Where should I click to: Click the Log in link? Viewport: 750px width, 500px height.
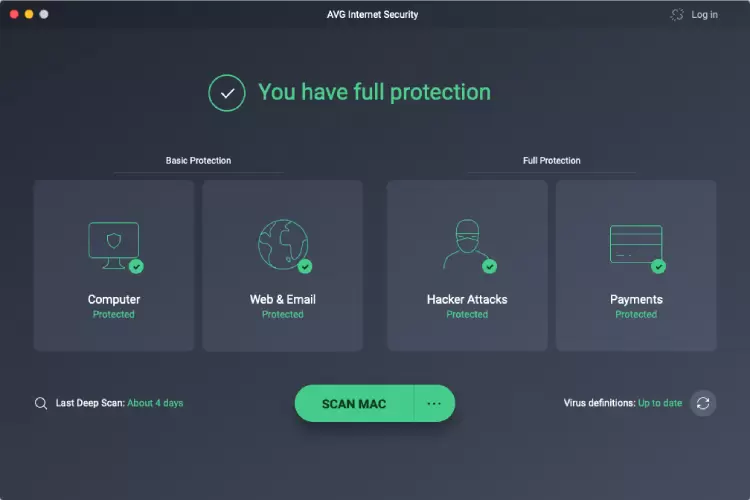pyautogui.click(x=704, y=15)
